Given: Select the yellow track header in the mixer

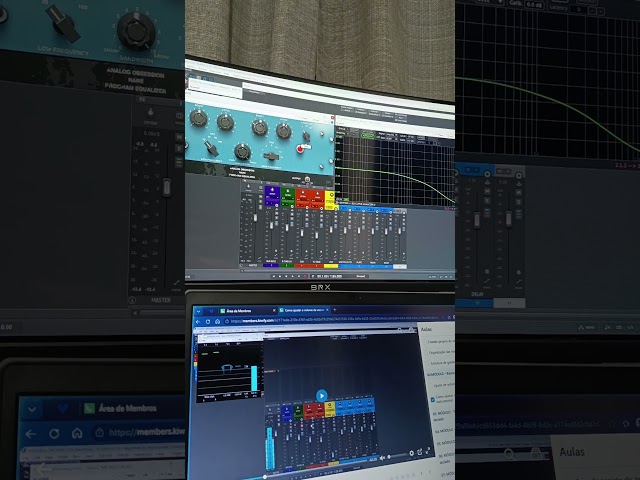Looking at the screenshot, I should pyautogui.click(x=331, y=202).
